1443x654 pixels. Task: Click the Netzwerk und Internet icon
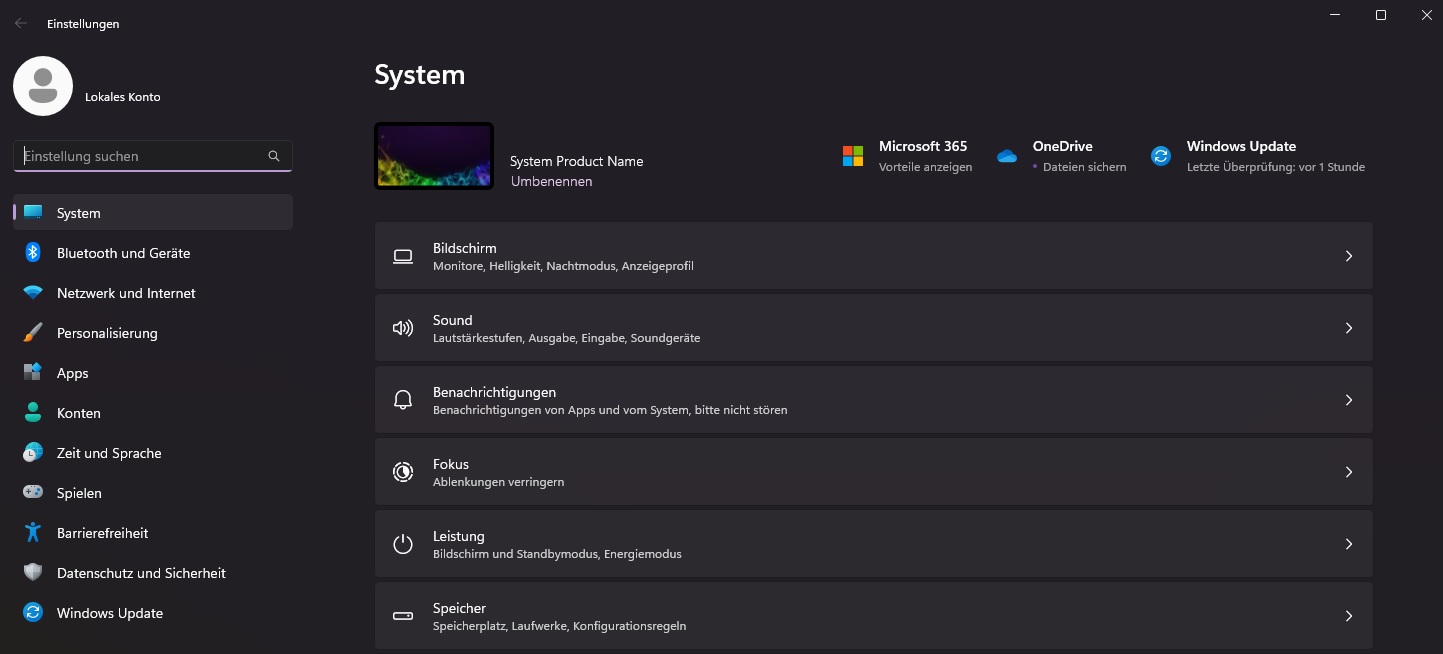click(33, 293)
